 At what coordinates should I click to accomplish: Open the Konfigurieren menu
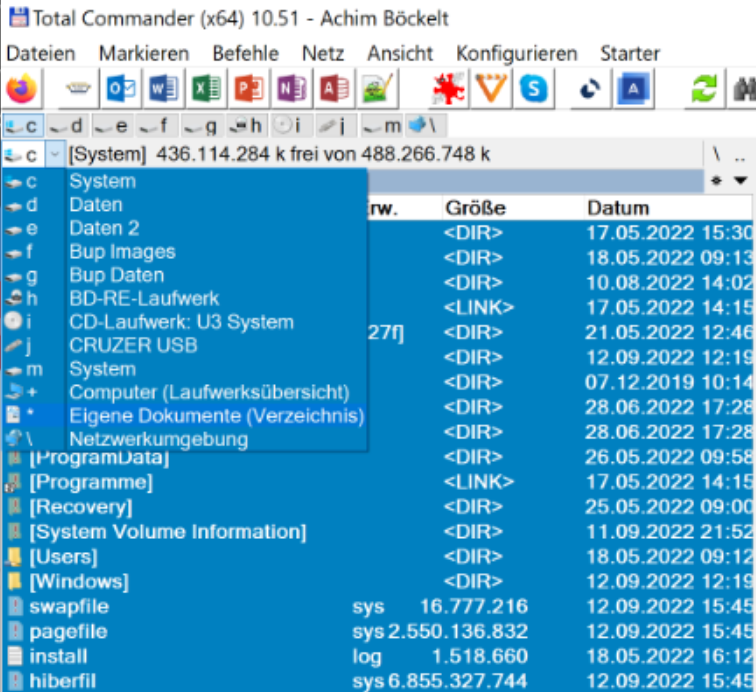click(517, 54)
